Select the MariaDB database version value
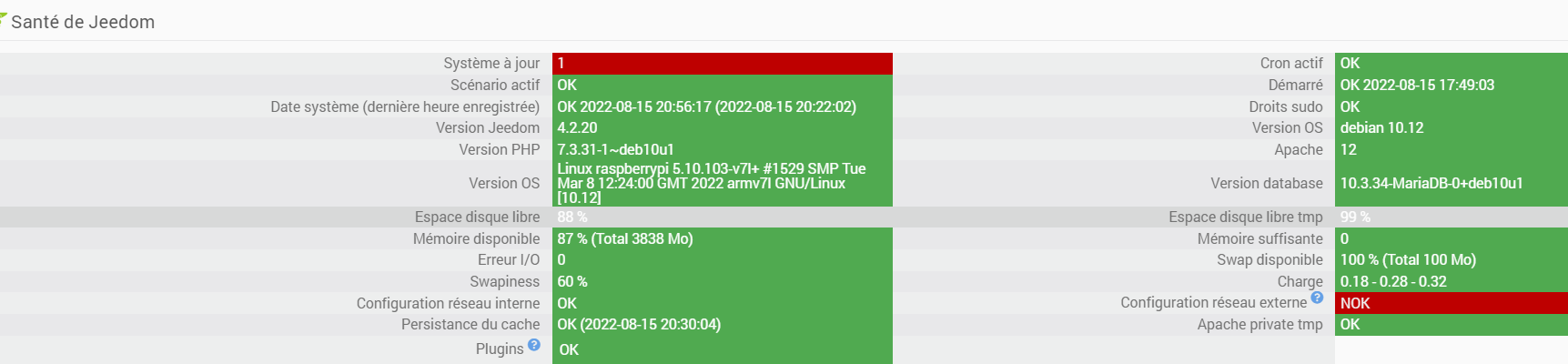The height and width of the screenshot is (364, 1568). (1431, 184)
